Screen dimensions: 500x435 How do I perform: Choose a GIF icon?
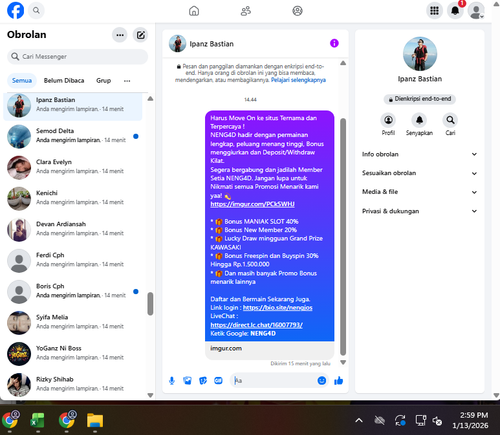point(218,381)
